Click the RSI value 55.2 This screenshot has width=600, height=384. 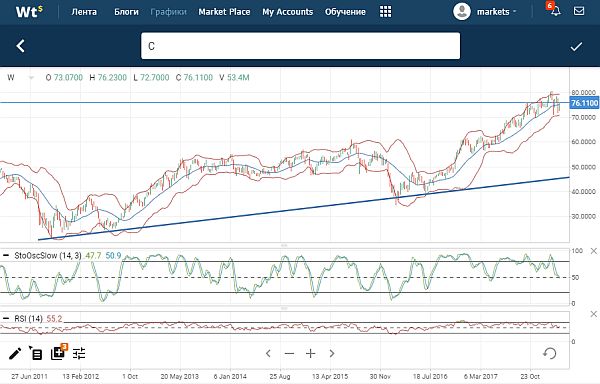[x=54, y=319]
